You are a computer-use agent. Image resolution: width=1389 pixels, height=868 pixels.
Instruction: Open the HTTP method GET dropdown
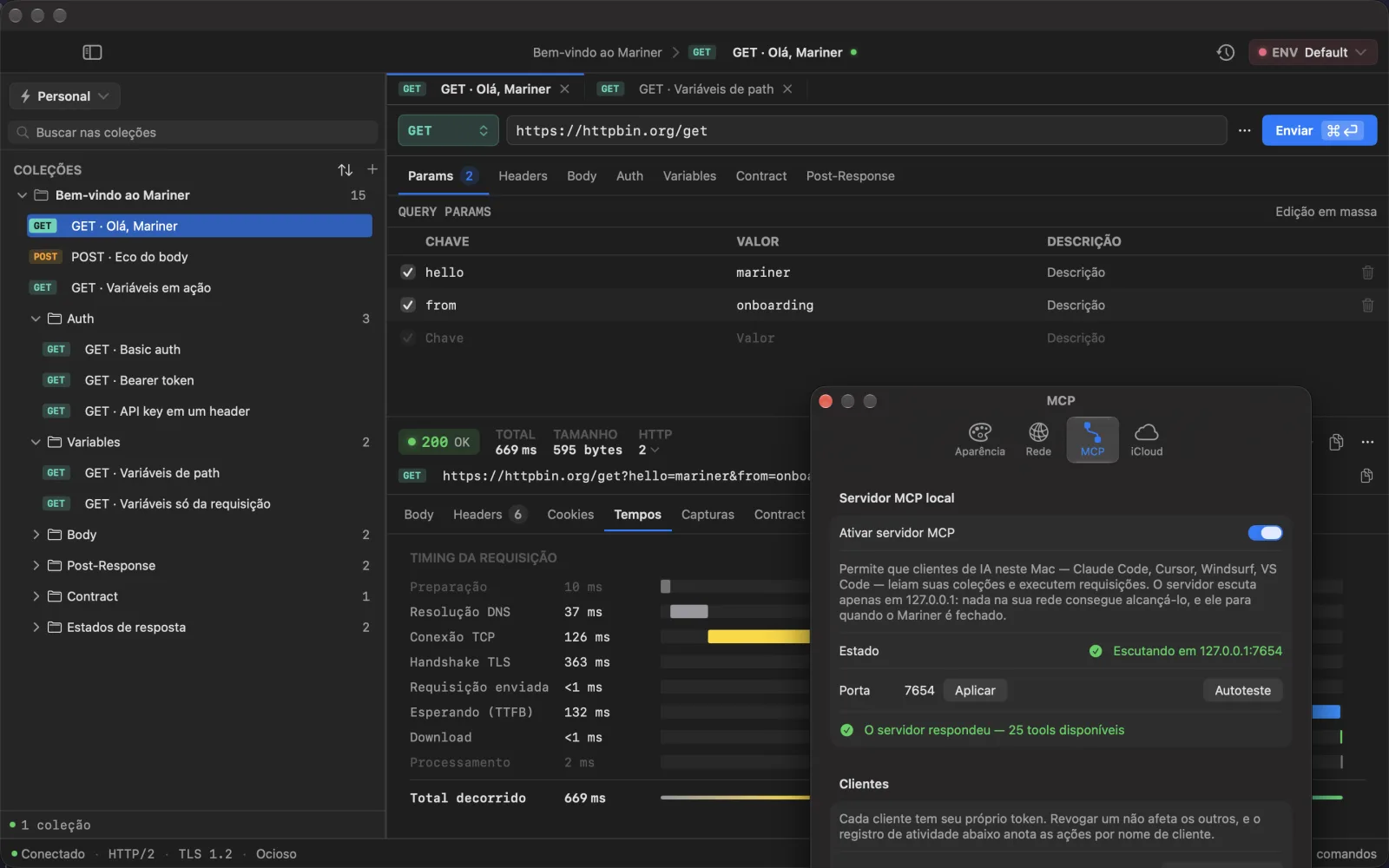tap(448, 130)
